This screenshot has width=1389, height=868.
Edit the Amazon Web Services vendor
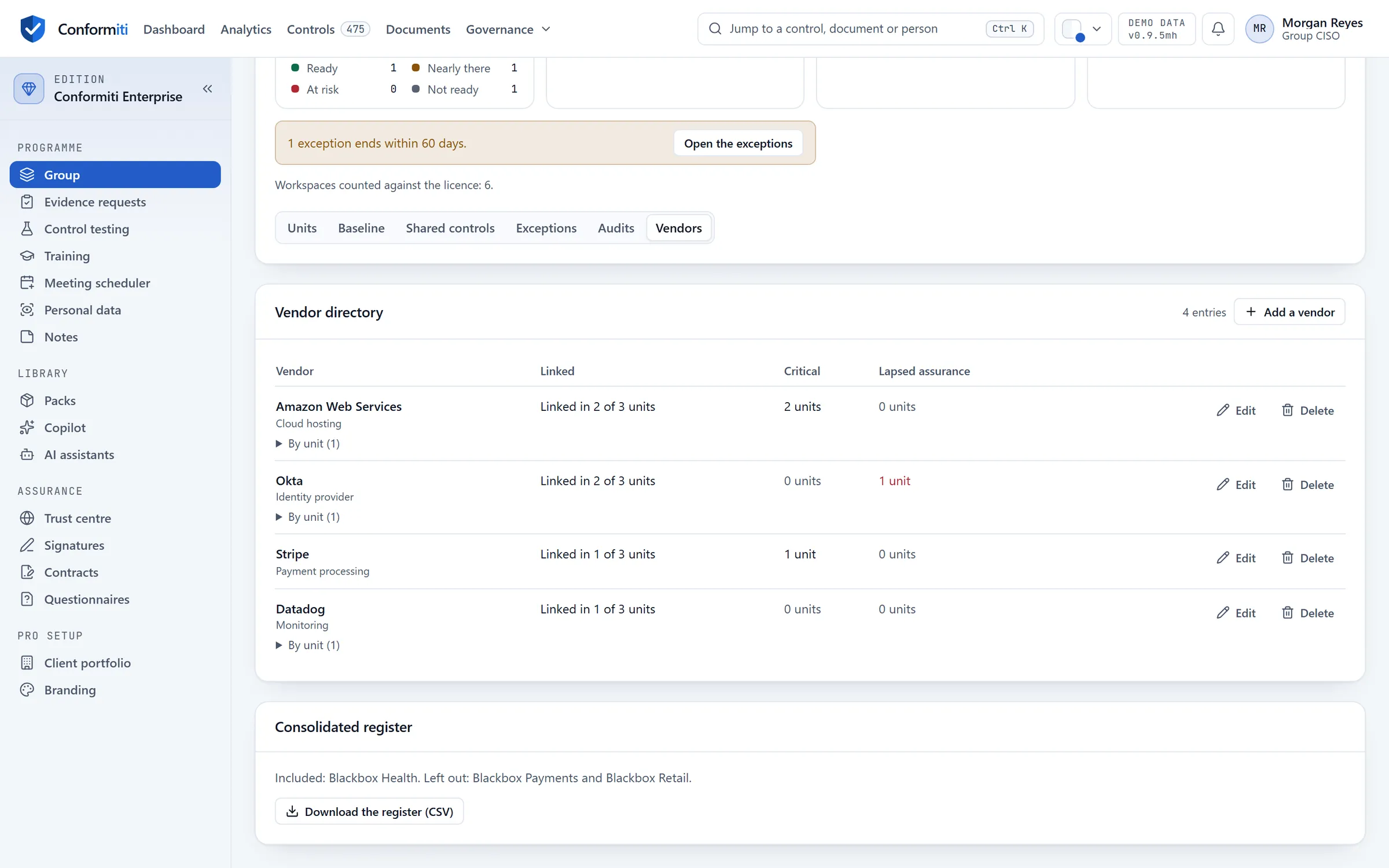[x=1236, y=410]
